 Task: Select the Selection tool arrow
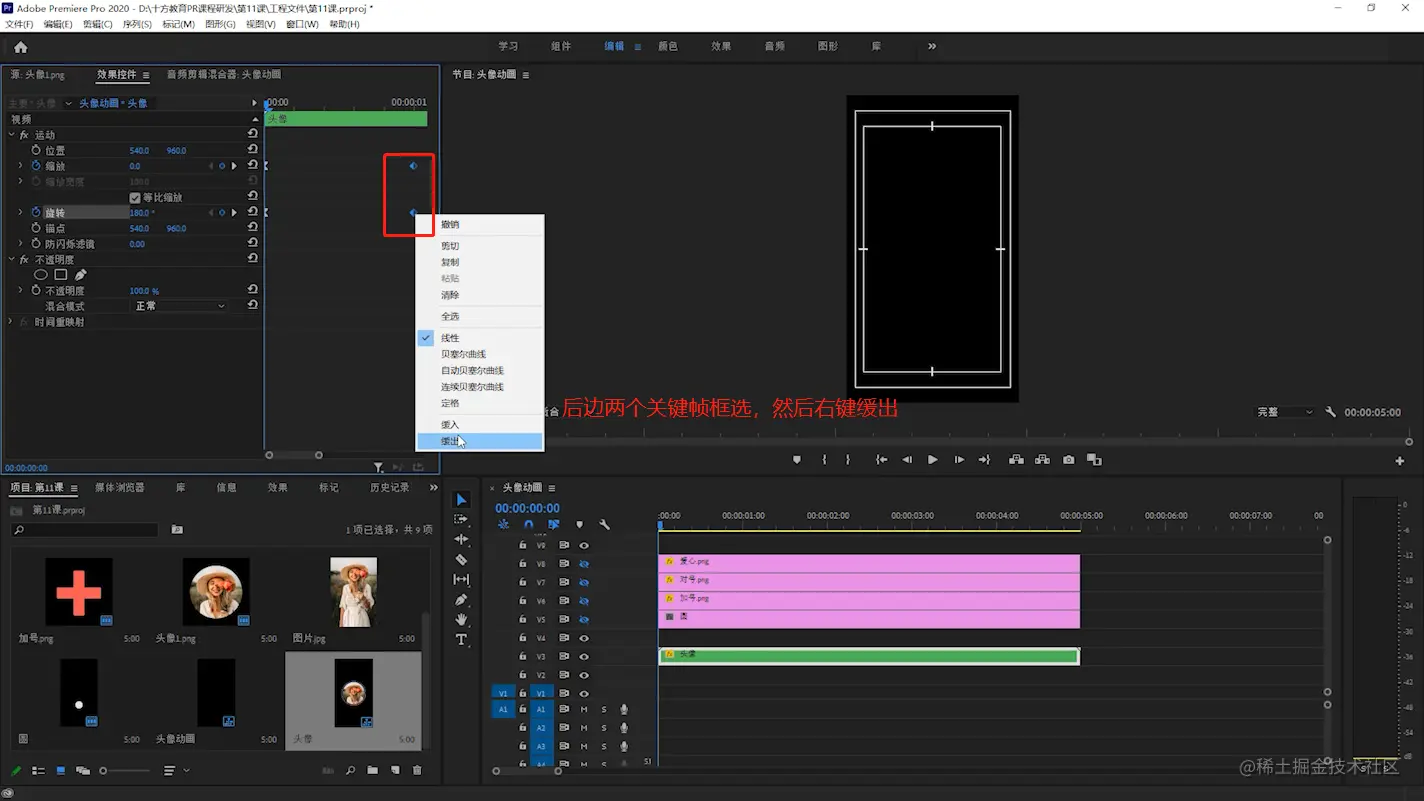[x=461, y=500]
